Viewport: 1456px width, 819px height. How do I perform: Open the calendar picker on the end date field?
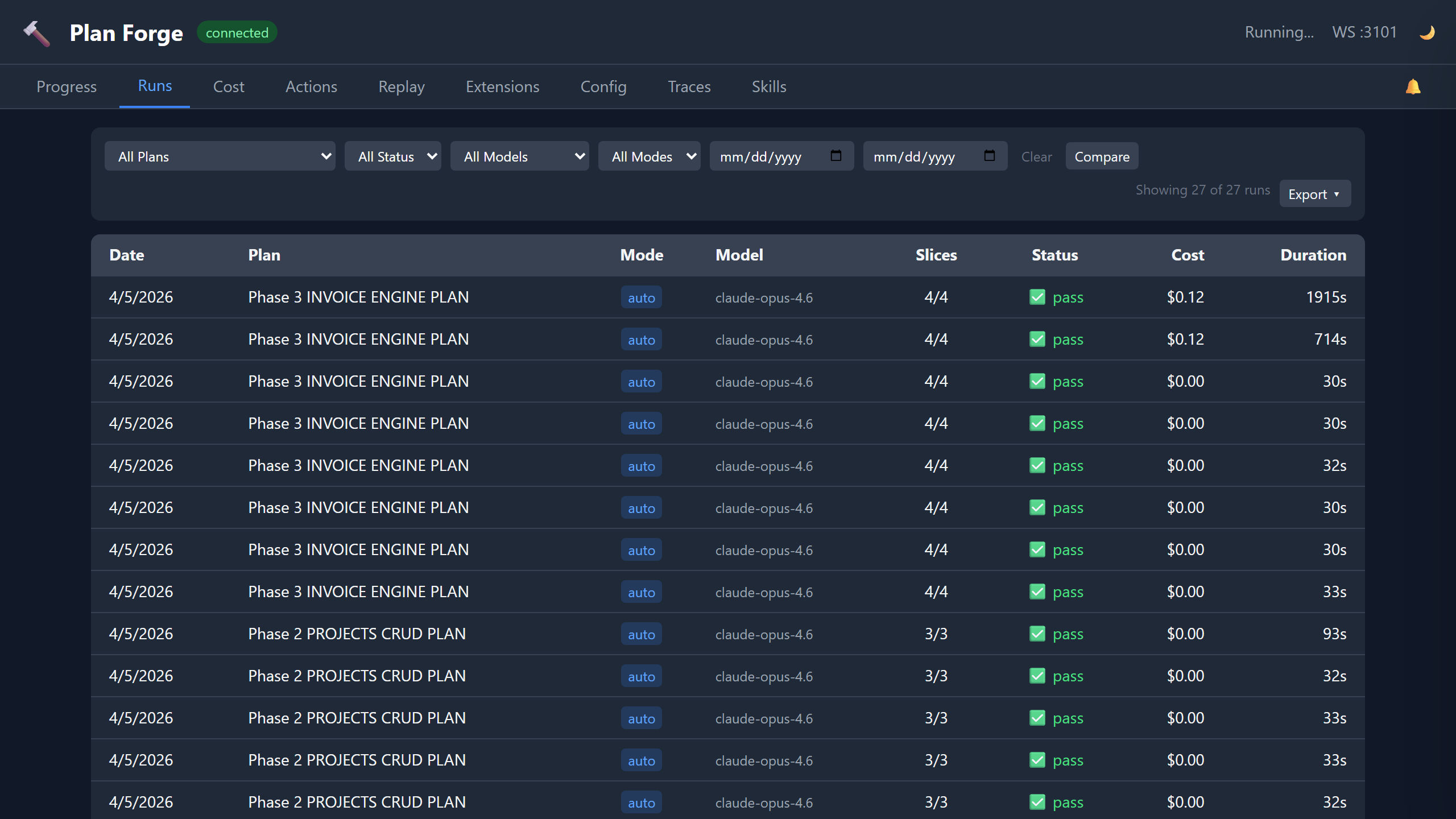coord(990,156)
